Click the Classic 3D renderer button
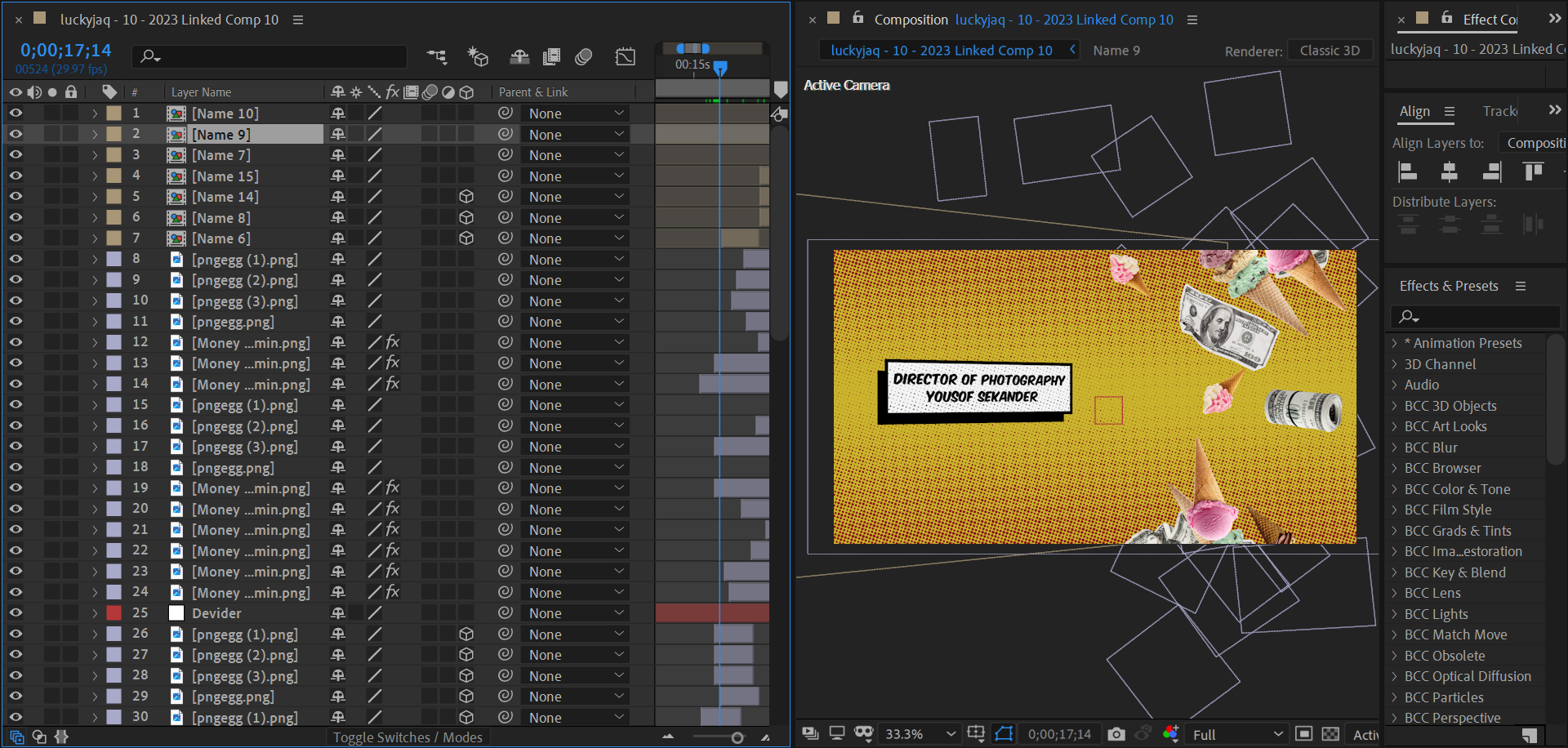The height and width of the screenshot is (748, 1568). pyautogui.click(x=1330, y=50)
